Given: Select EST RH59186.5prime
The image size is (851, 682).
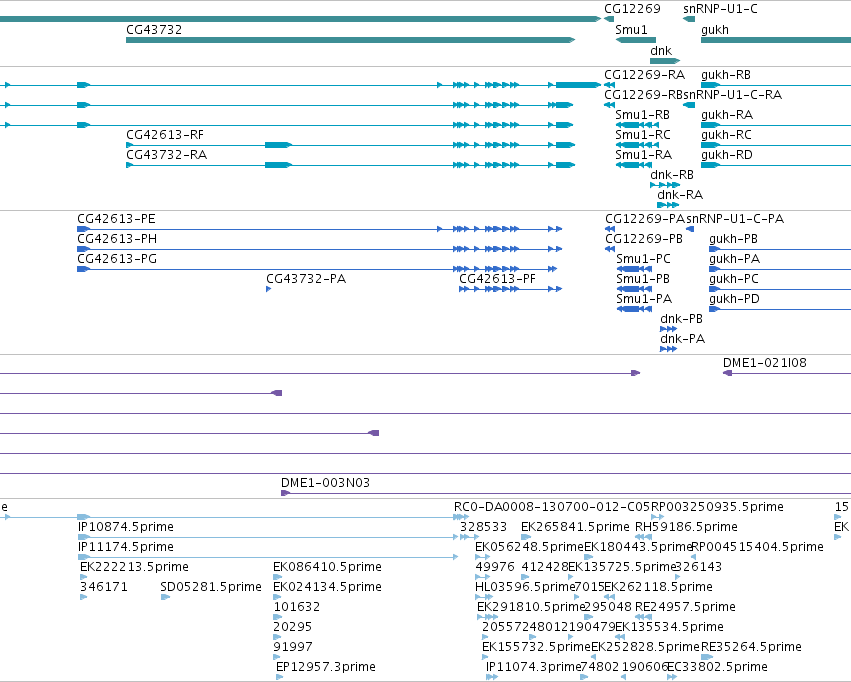Looking at the screenshot, I should point(644,537).
